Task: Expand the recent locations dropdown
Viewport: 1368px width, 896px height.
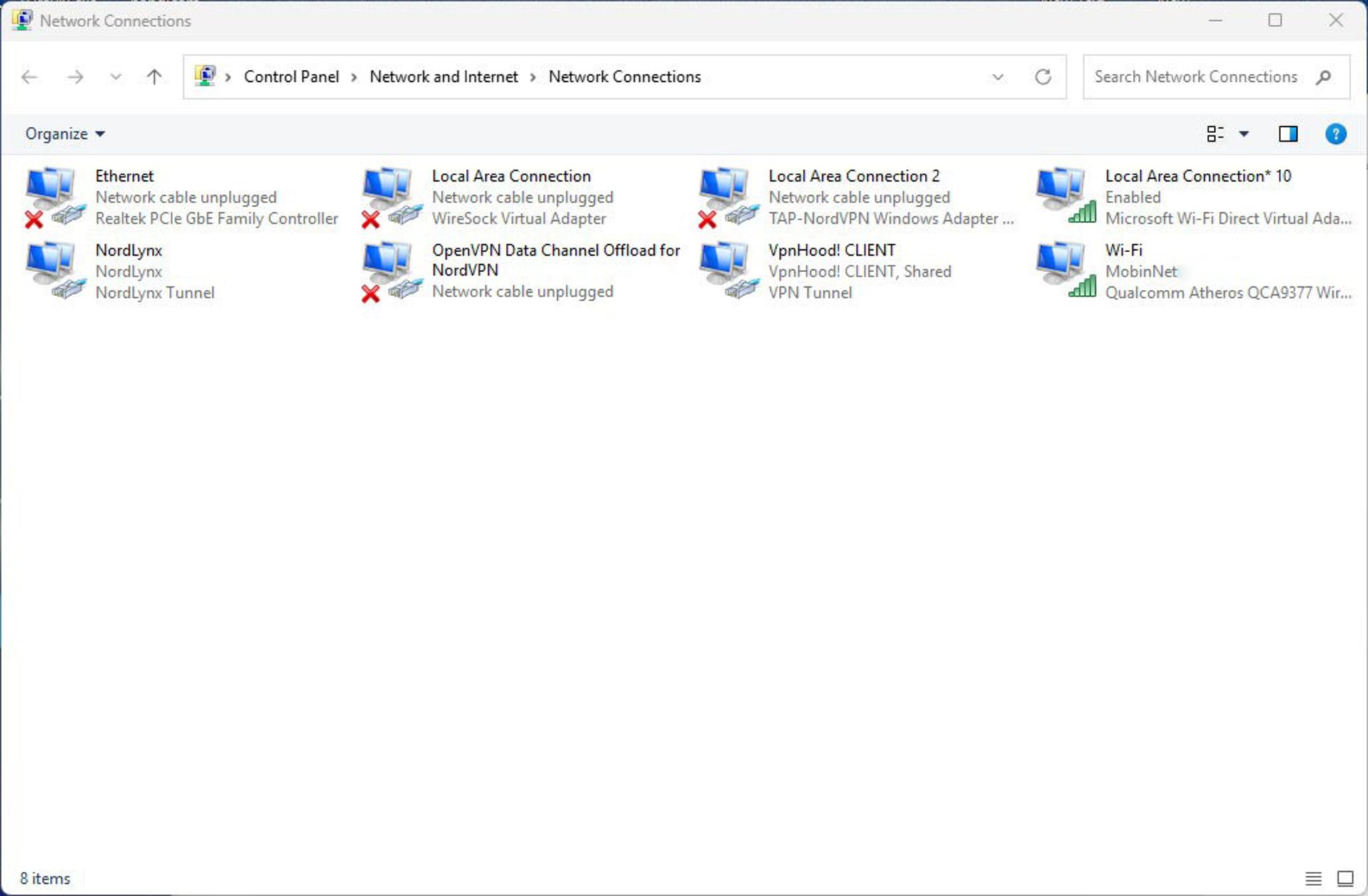Action: (x=115, y=77)
